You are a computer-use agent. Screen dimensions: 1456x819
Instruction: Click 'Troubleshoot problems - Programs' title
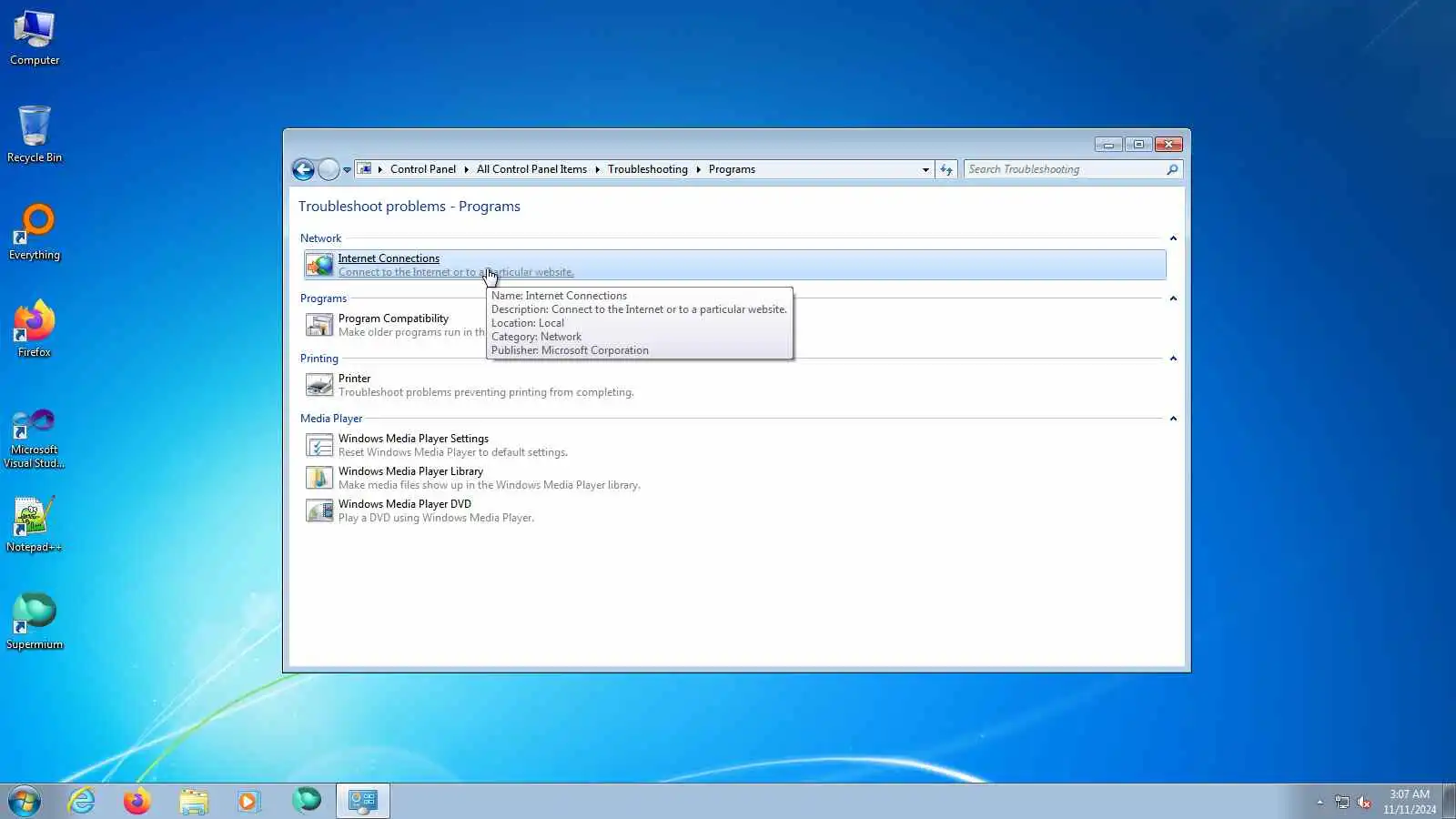pos(409,207)
